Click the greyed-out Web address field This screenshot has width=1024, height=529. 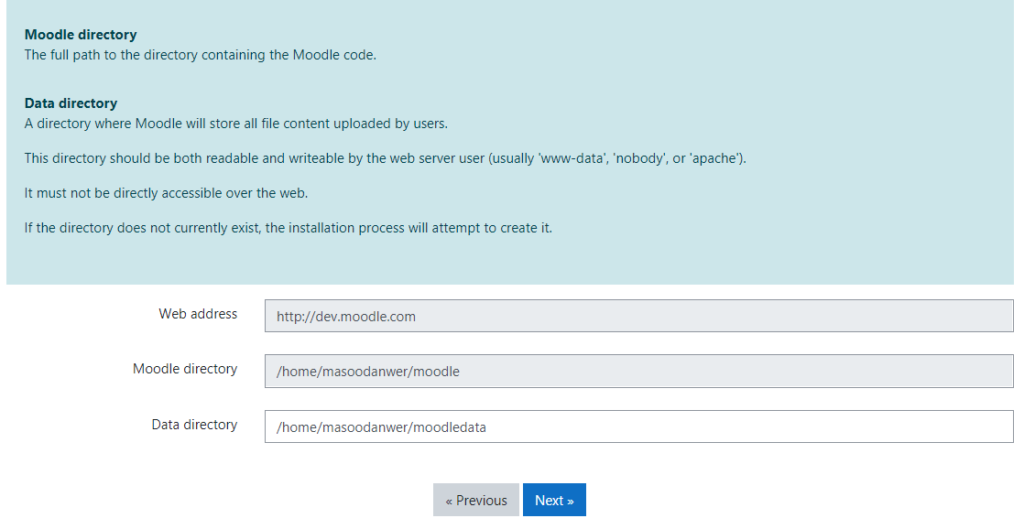click(x=639, y=316)
